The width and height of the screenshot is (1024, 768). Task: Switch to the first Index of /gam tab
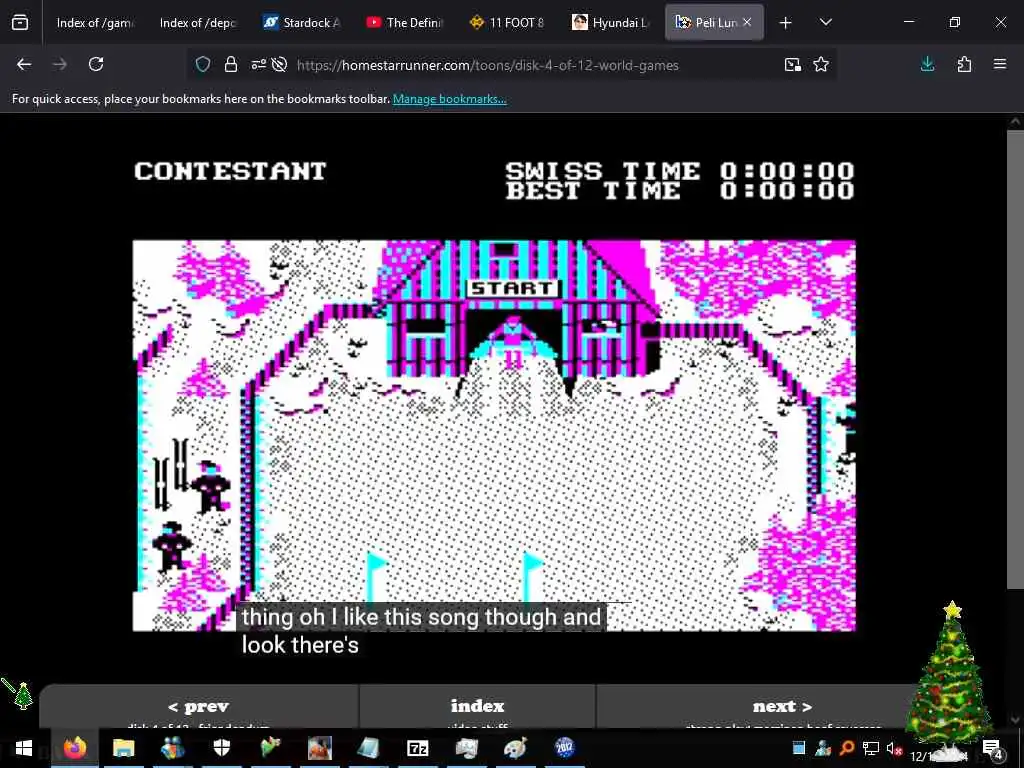tap(94, 22)
